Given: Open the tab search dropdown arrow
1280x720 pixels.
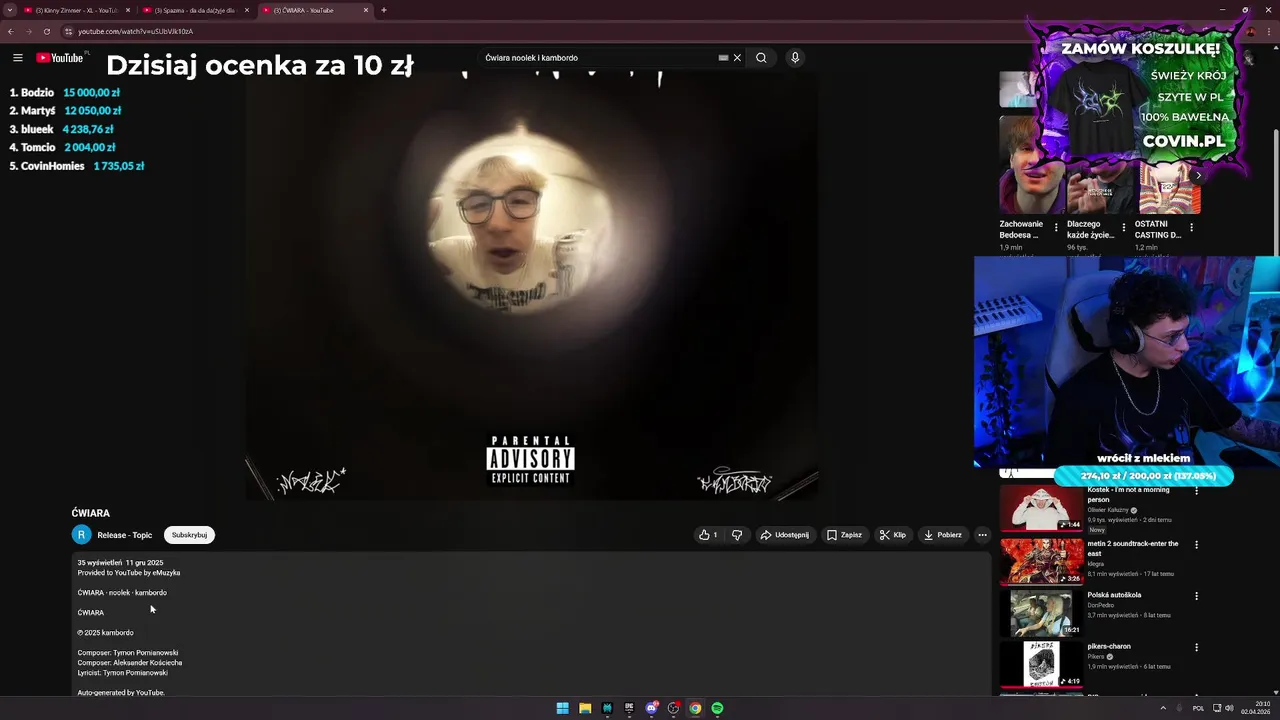Looking at the screenshot, I should pos(10,10).
